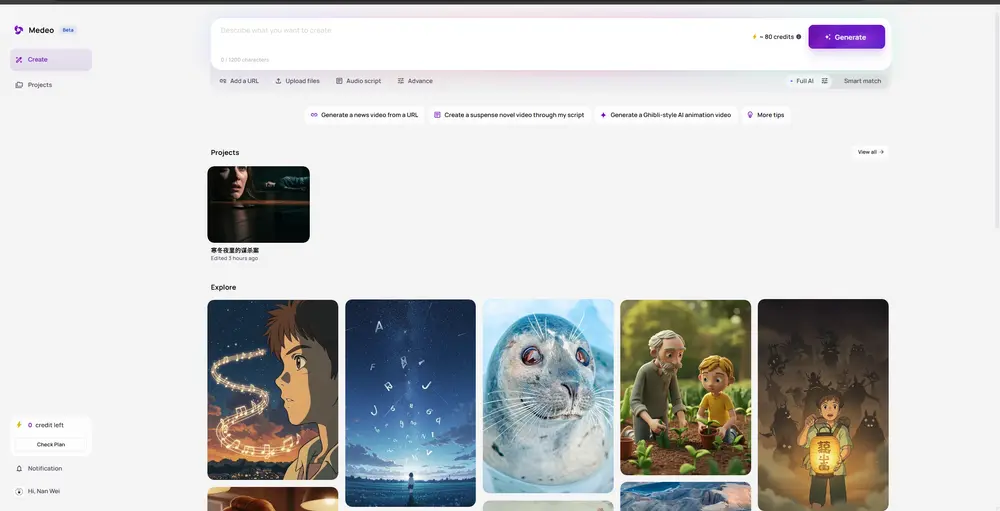Expand the Advance settings
Image resolution: width=1000 pixels, height=511 pixels.
415,81
